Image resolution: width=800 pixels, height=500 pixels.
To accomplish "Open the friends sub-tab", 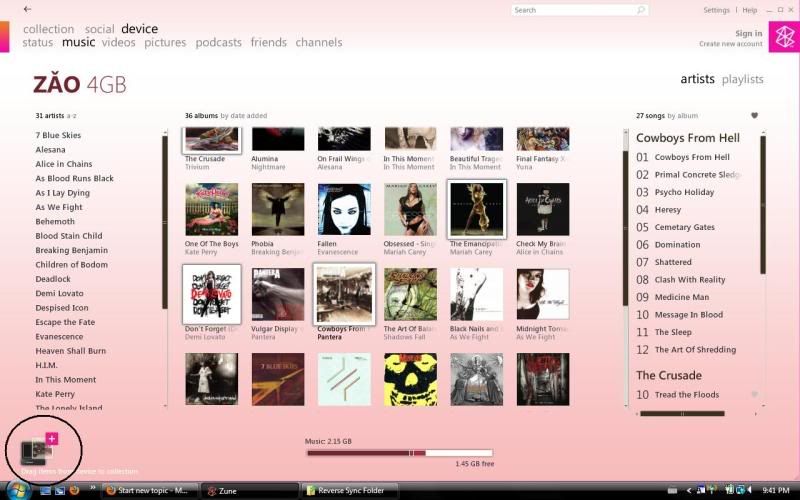I will (268, 42).
